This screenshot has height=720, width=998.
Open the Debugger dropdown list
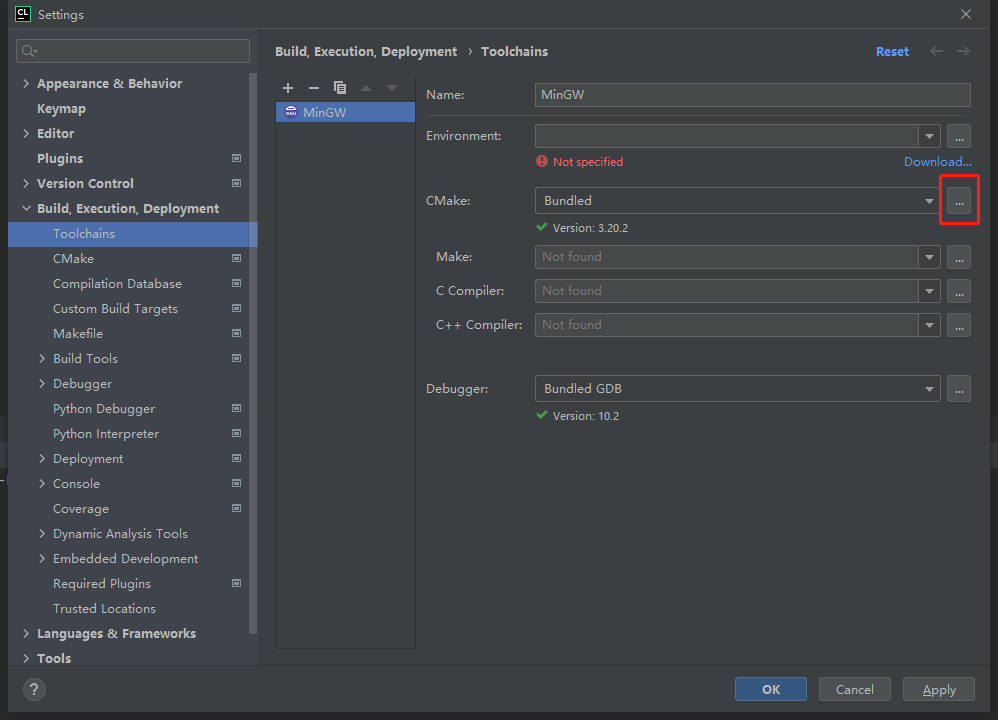pos(930,389)
